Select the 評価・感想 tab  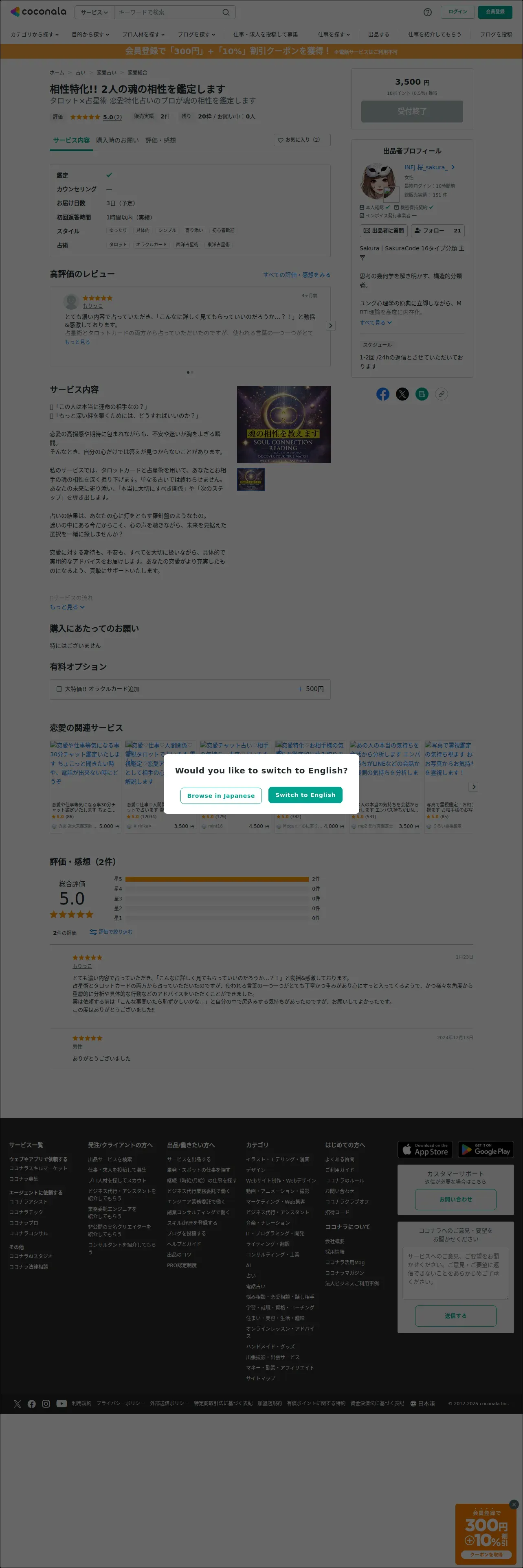click(161, 140)
